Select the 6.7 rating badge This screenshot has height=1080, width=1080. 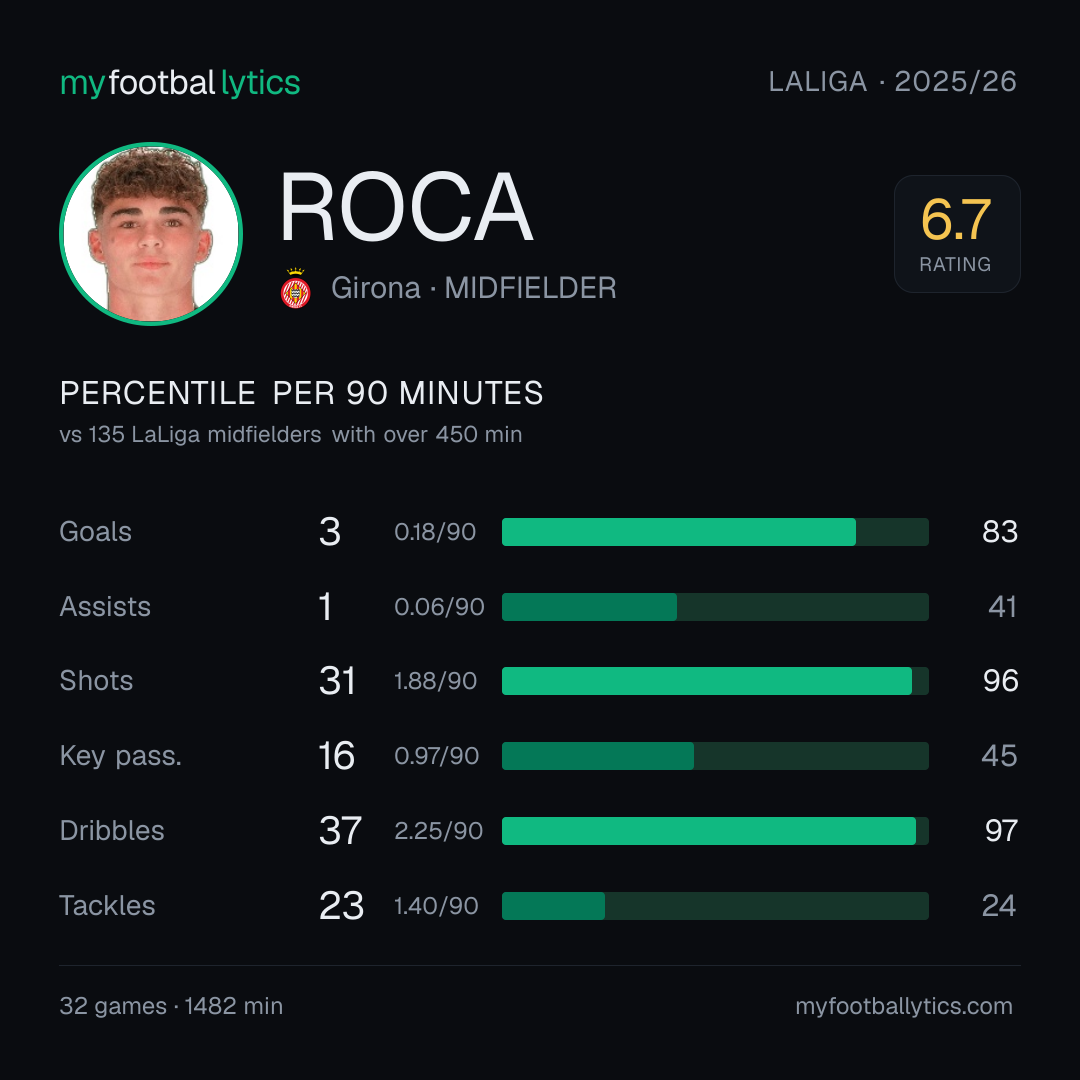[x=957, y=233]
